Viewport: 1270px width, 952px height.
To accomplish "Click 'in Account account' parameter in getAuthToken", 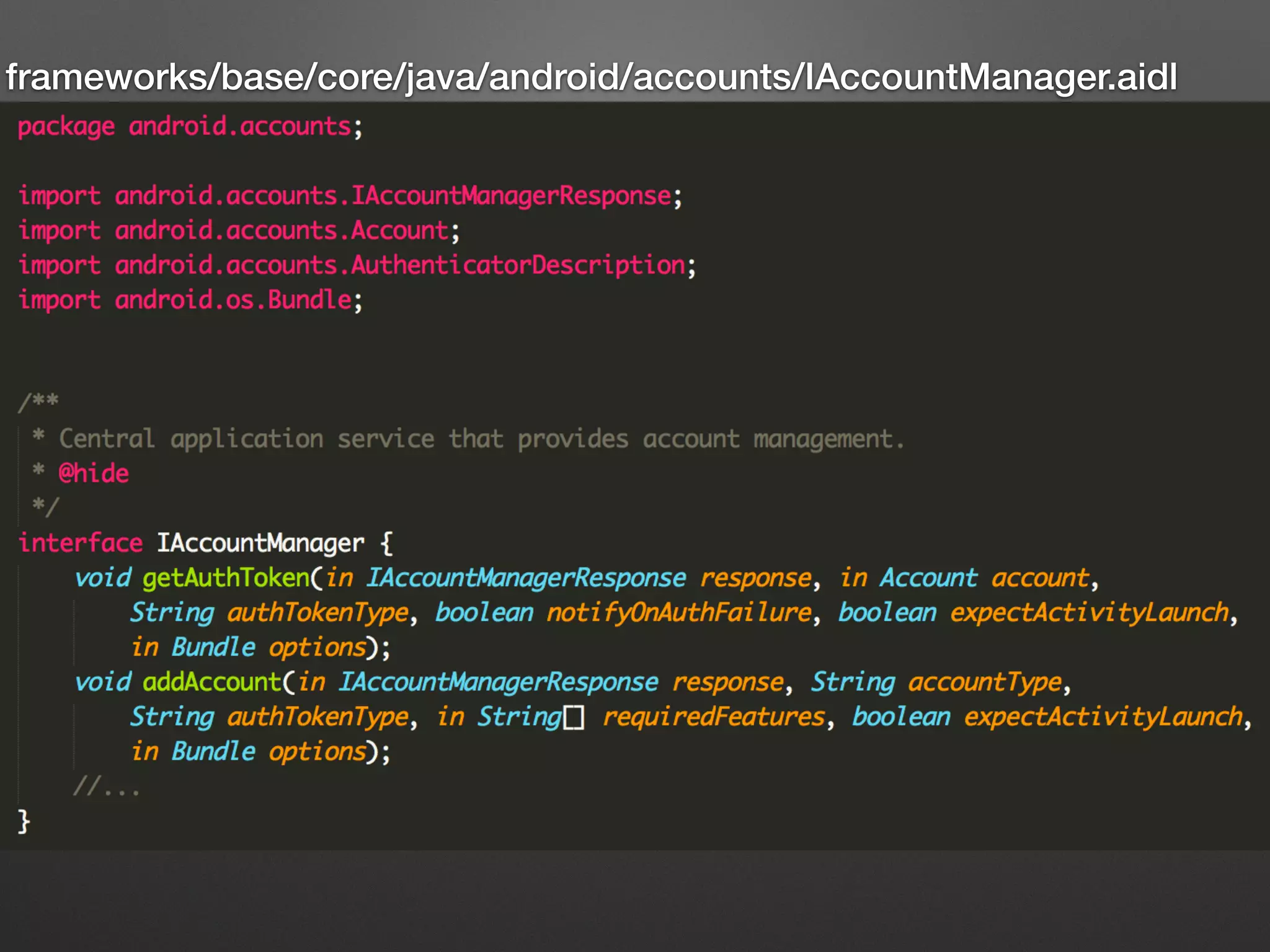I will pos(965,578).
